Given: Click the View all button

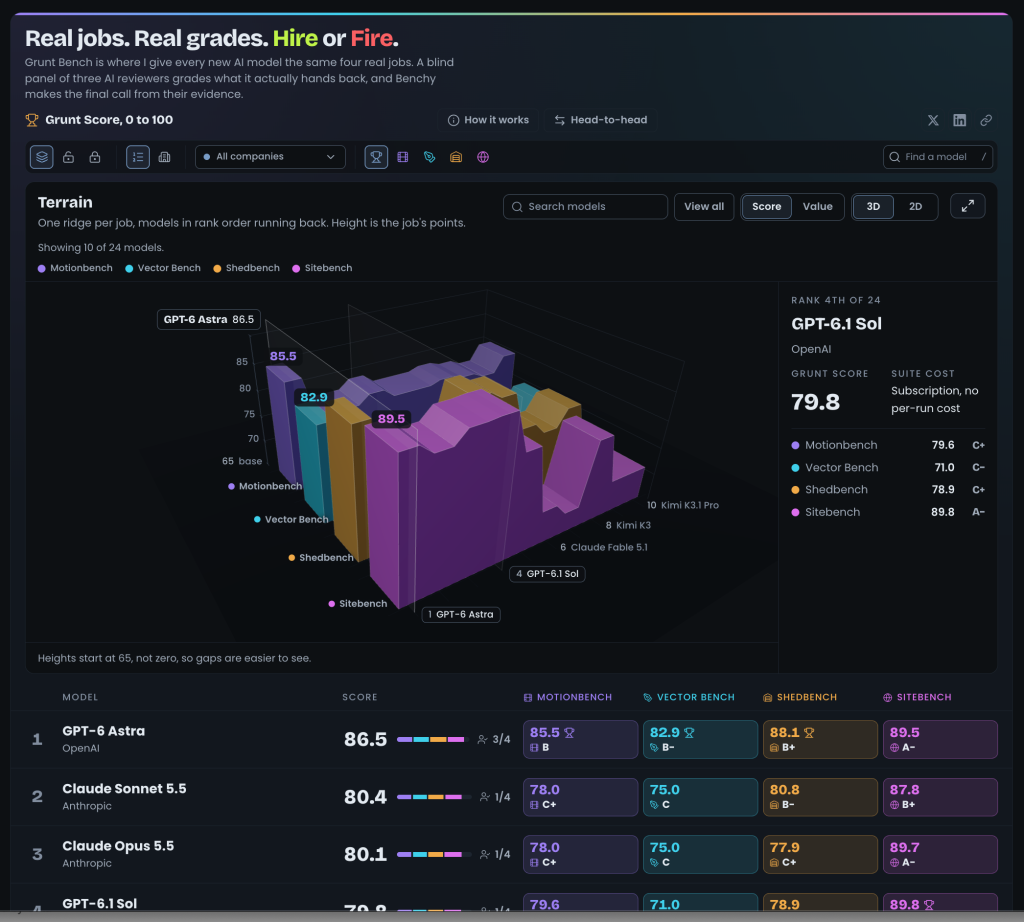Looking at the screenshot, I should click(704, 206).
